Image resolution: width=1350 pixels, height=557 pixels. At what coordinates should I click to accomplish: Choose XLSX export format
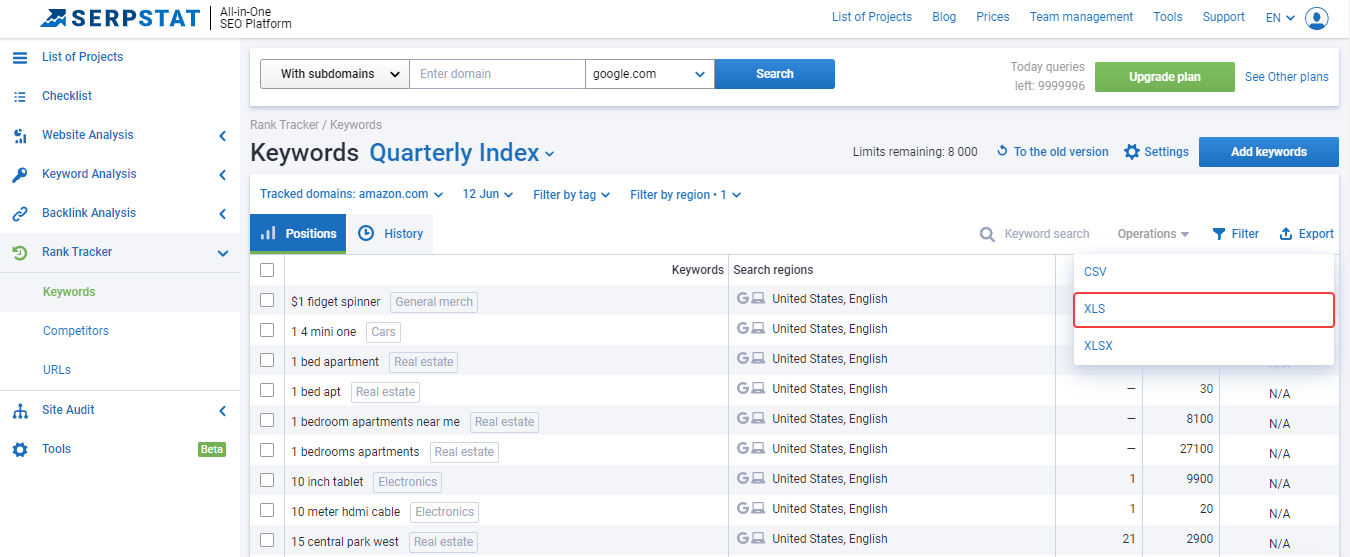(1203, 346)
